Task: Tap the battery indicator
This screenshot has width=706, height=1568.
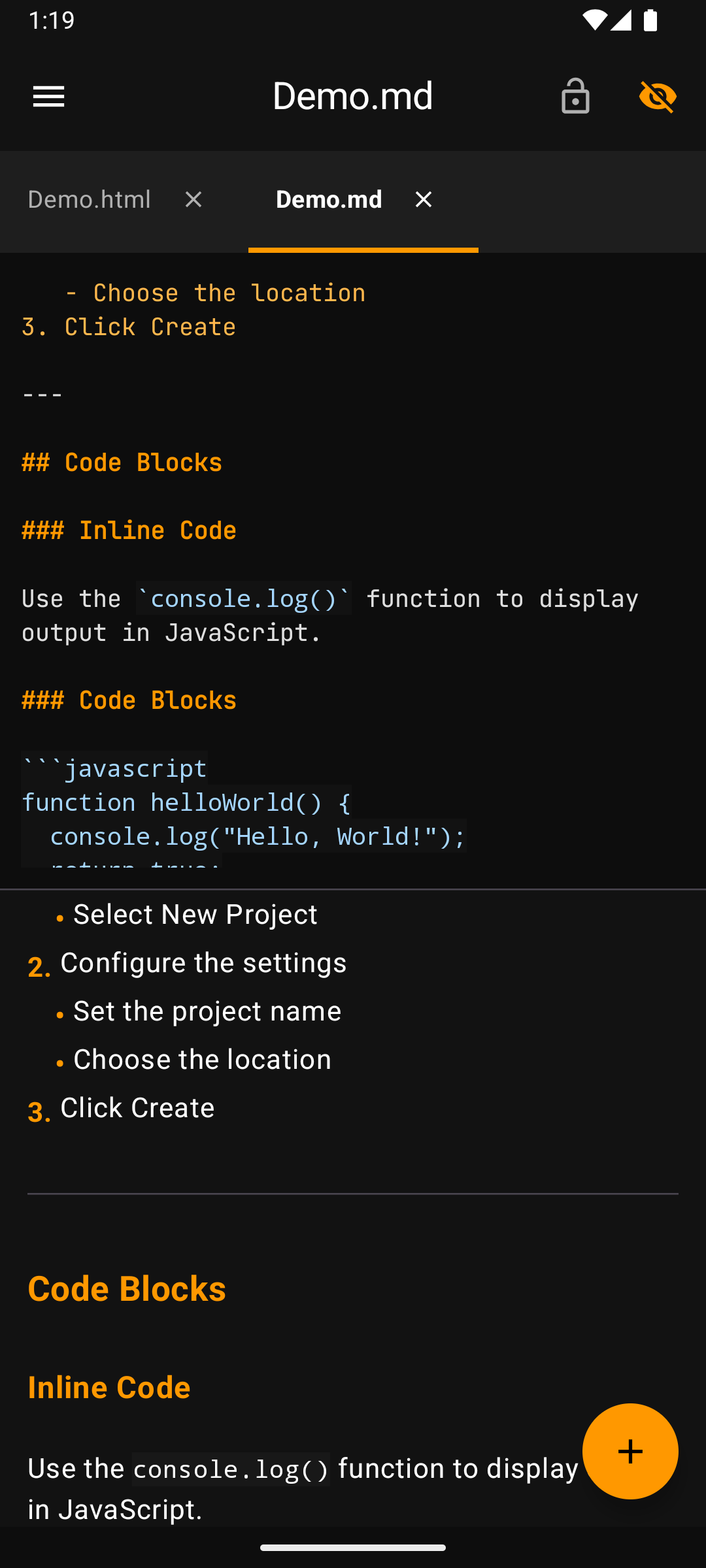Action: pyautogui.click(x=650, y=20)
